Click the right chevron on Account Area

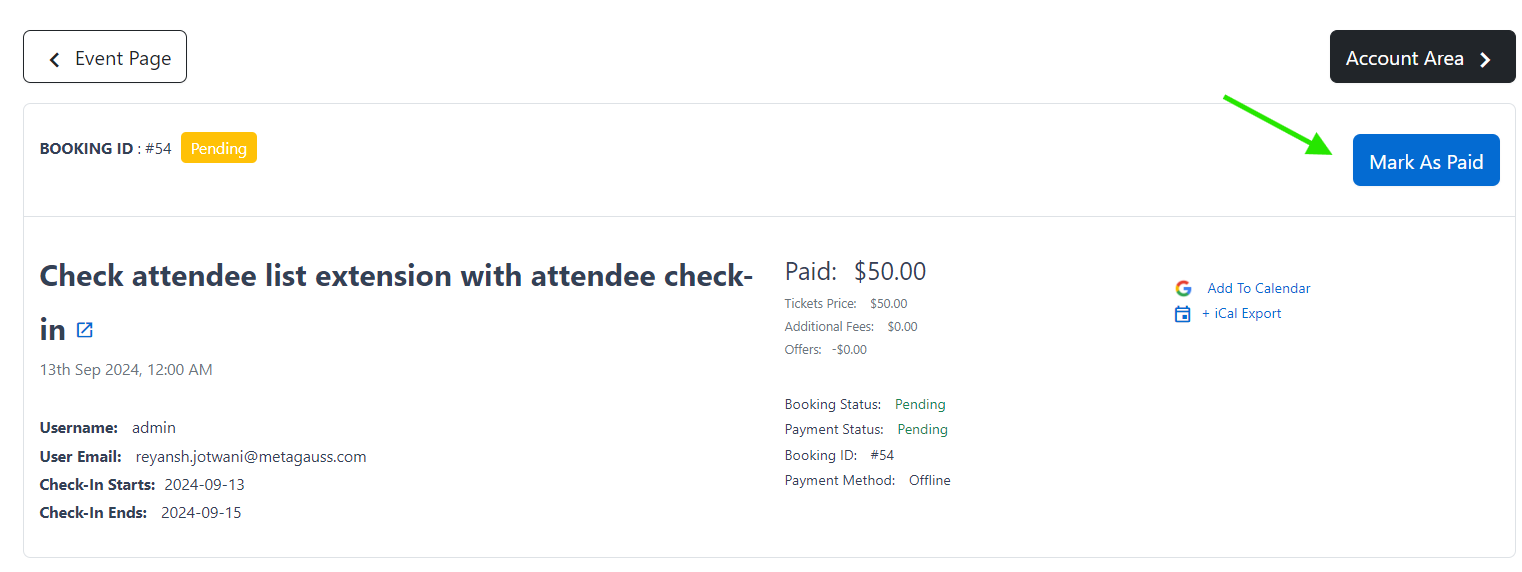[1485, 60]
